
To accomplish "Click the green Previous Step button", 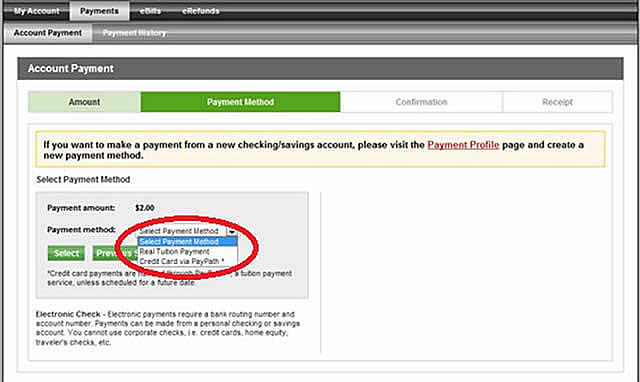I will 115,253.
